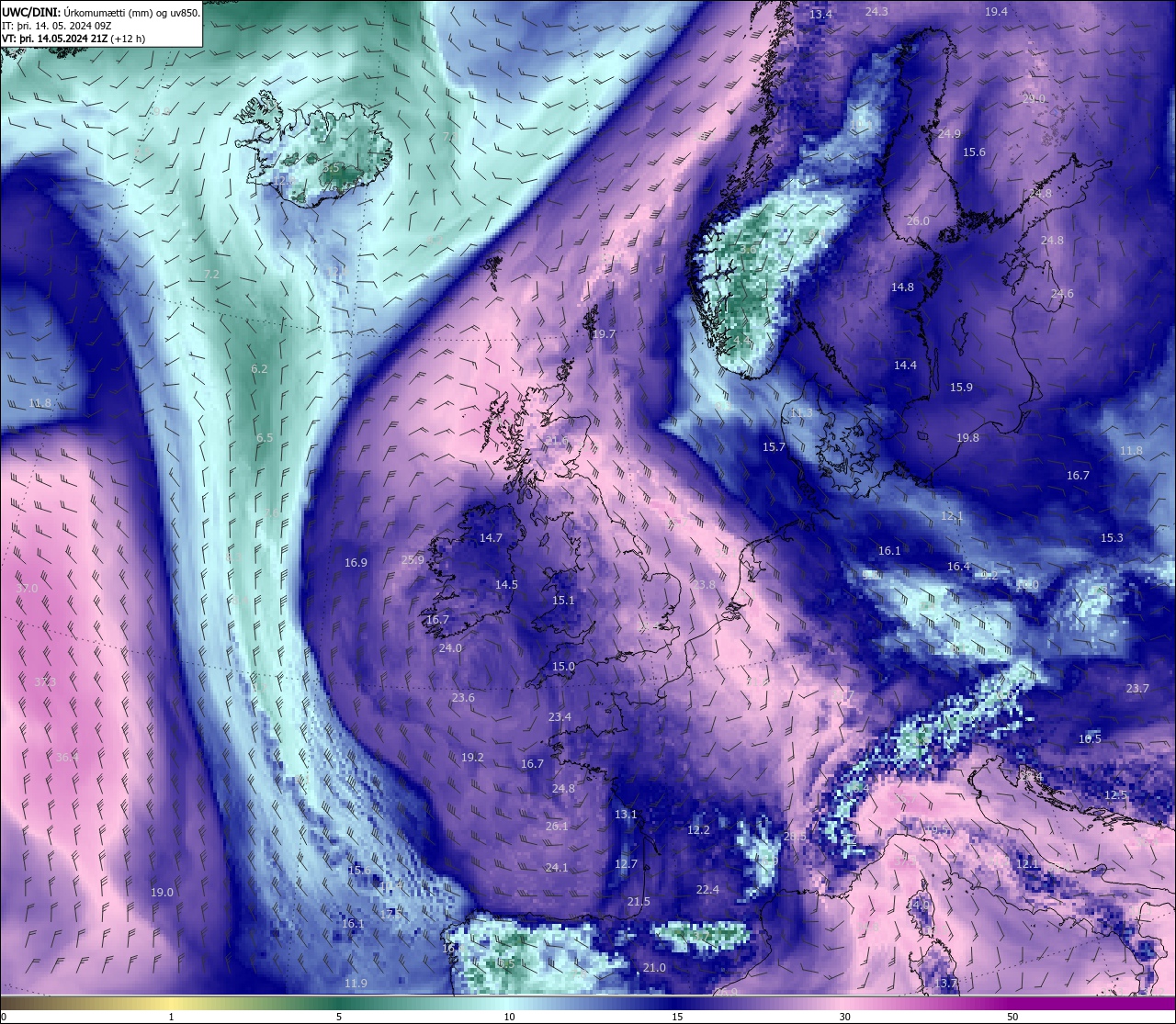Select the 14.5 value over Ireland
The height and width of the screenshot is (1024, 1176).
(x=506, y=584)
